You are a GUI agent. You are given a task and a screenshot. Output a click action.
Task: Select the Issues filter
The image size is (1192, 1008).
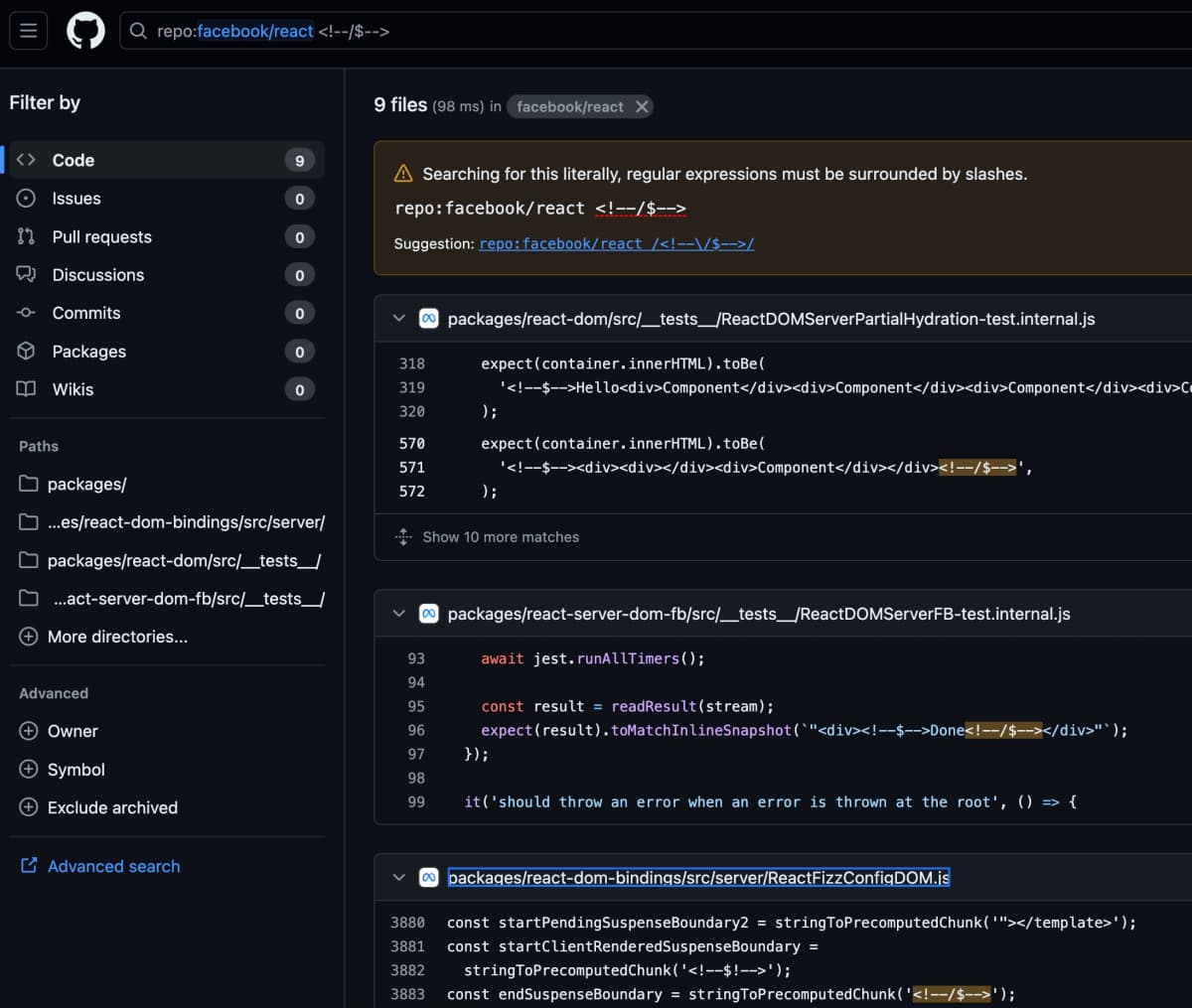pos(167,199)
